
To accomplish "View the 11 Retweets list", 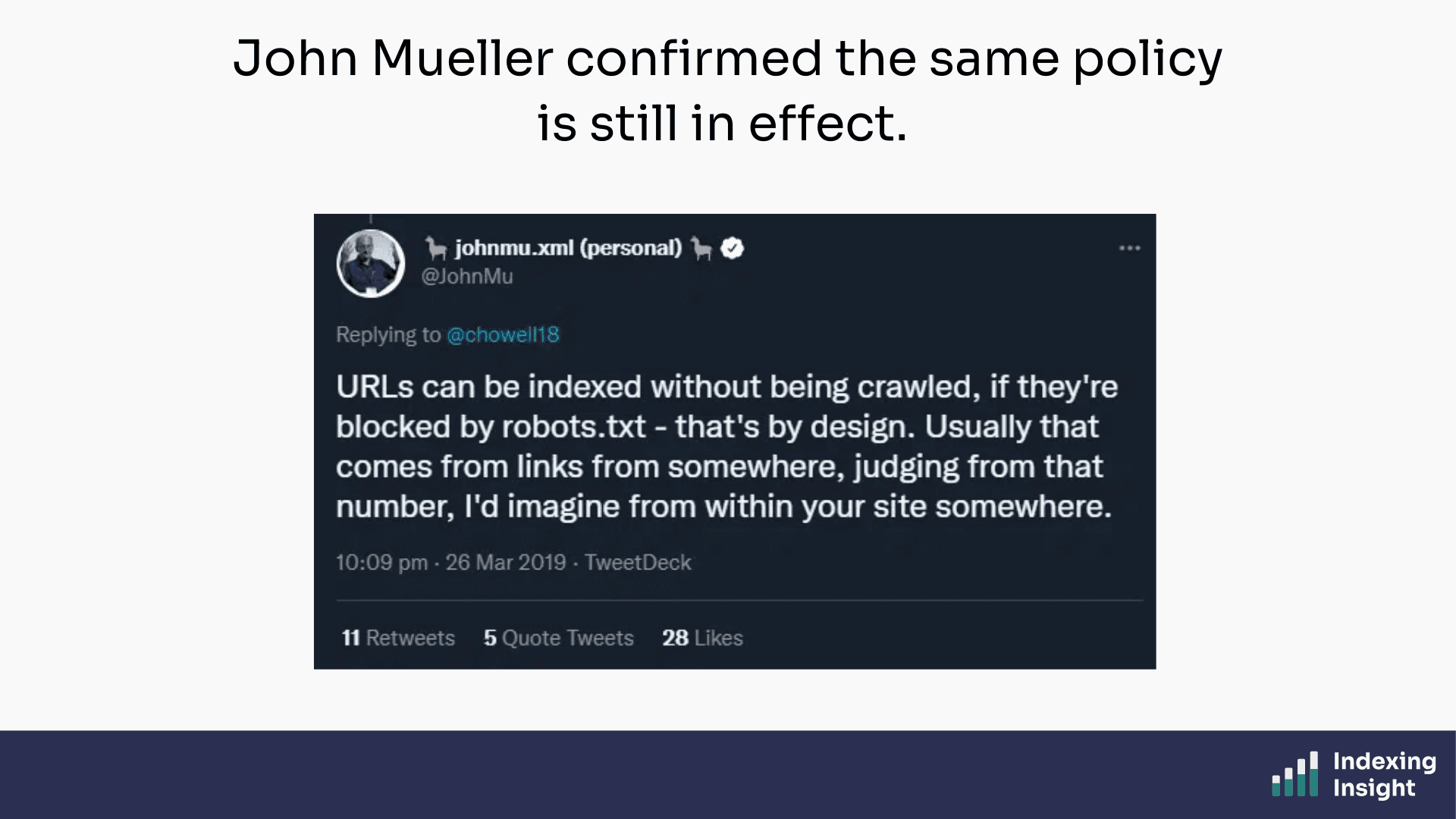I will coord(398,638).
